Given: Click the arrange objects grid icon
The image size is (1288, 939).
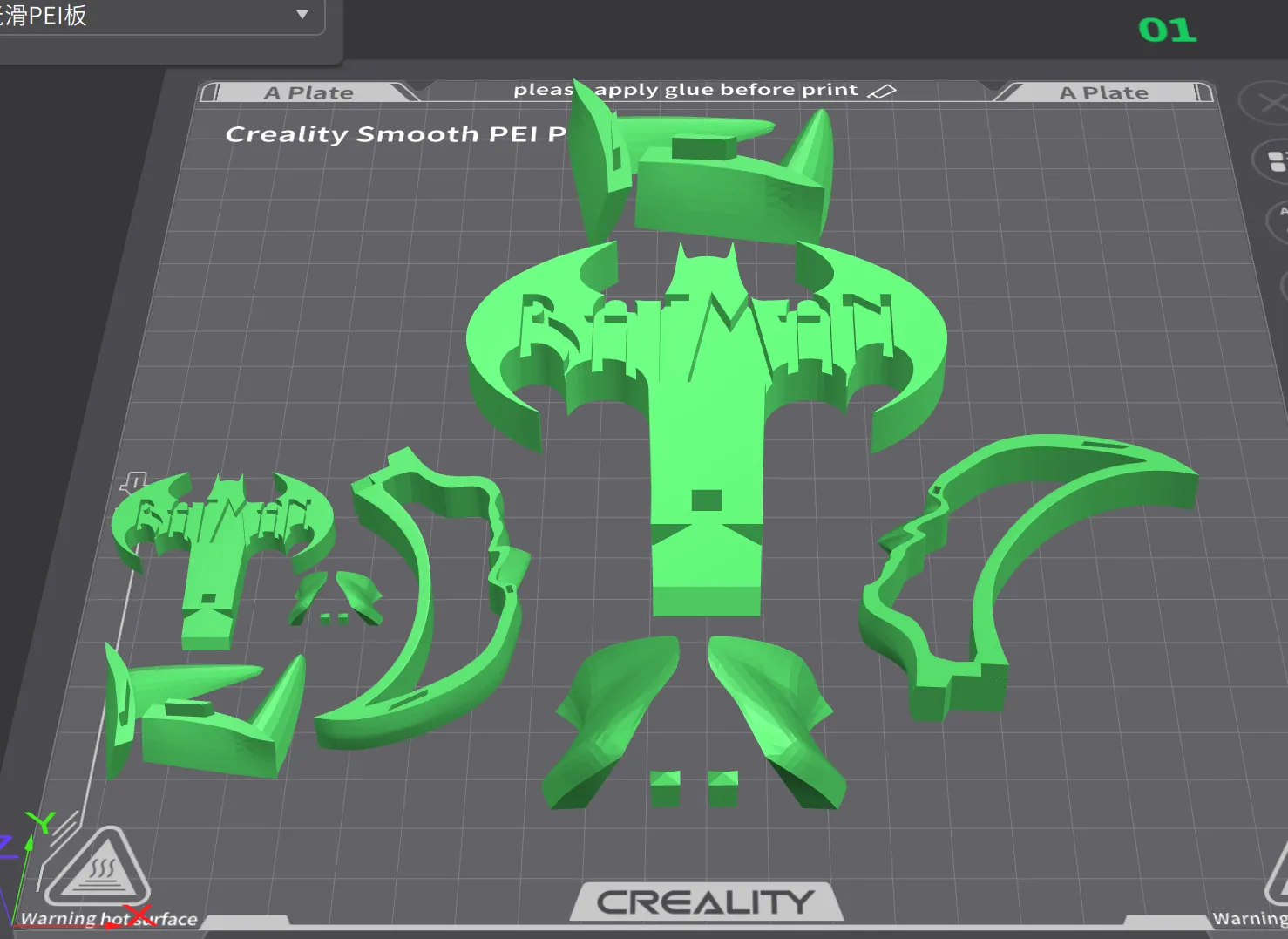Looking at the screenshot, I should (1274, 161).
